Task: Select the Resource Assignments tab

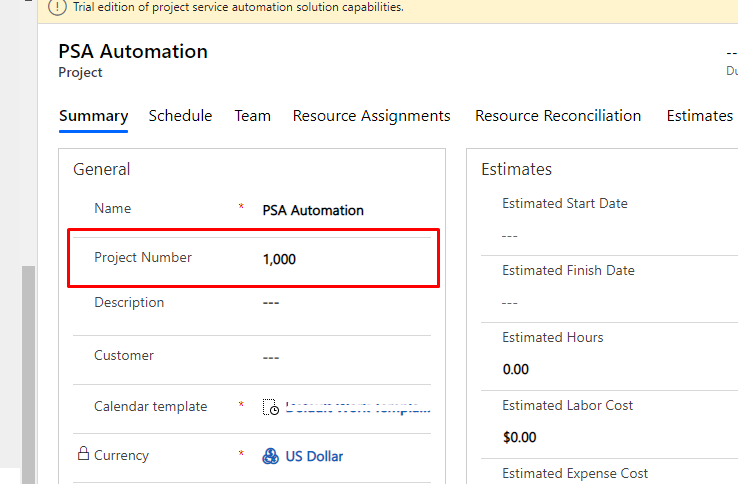Action: (371, 116)
